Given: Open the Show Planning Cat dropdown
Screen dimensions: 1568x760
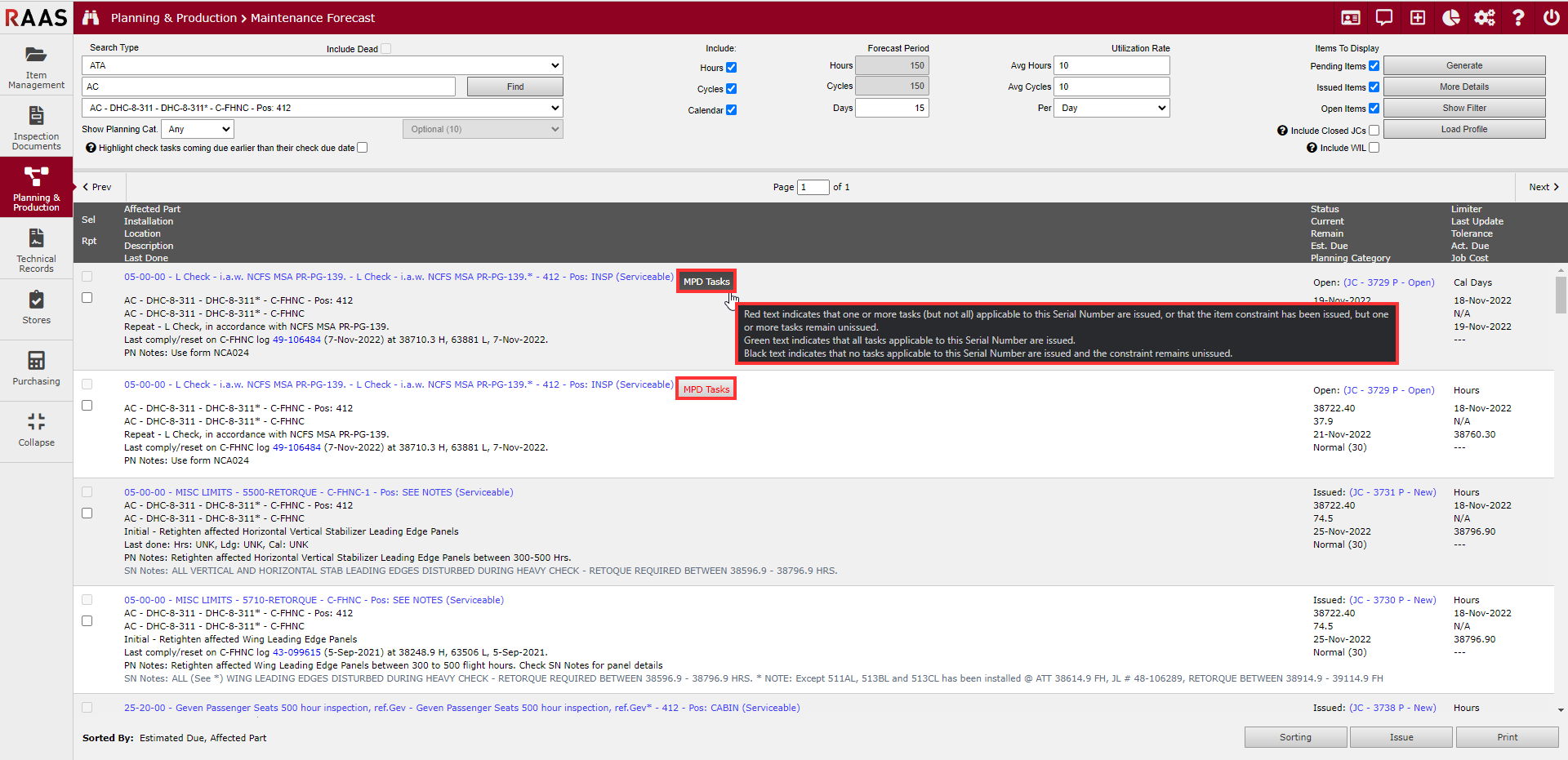Looking at the screenshot, I should pos(198,129).
